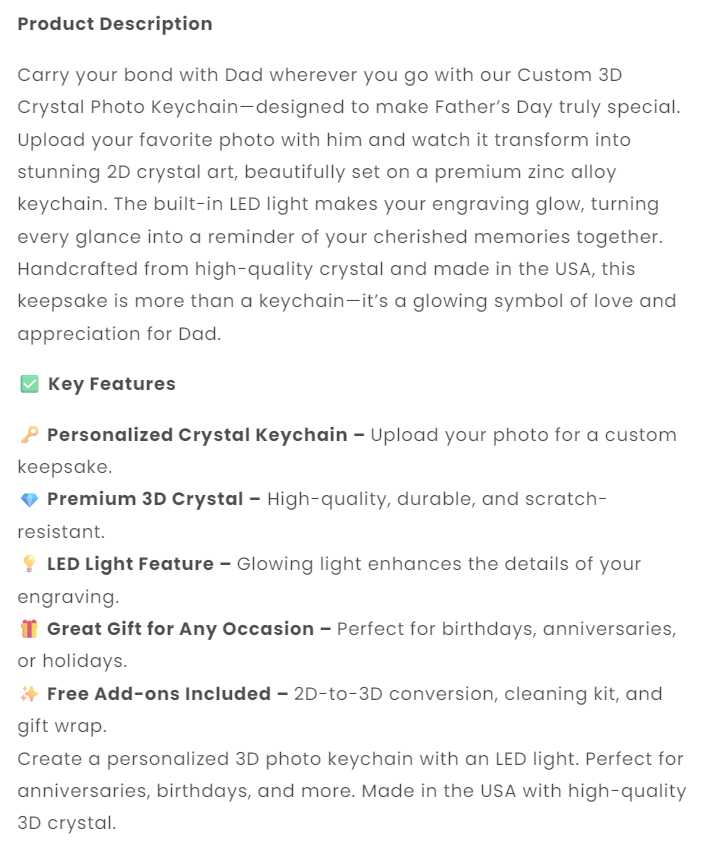
Task: Click the blue gem icon
Action: click(x=29, y=500)
